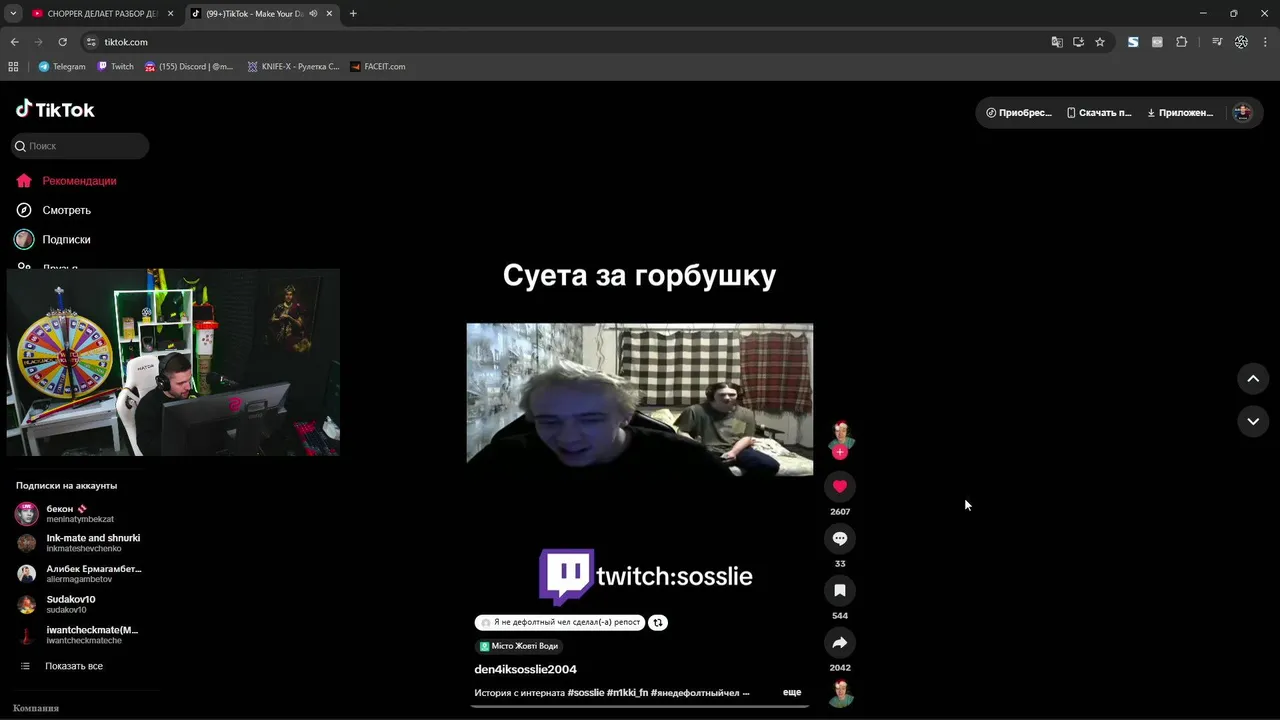Click the TikTok logo
Image resolution: width=1280 pixels, height=720 pixels.
pyautogui.click(x=55, y=109)
